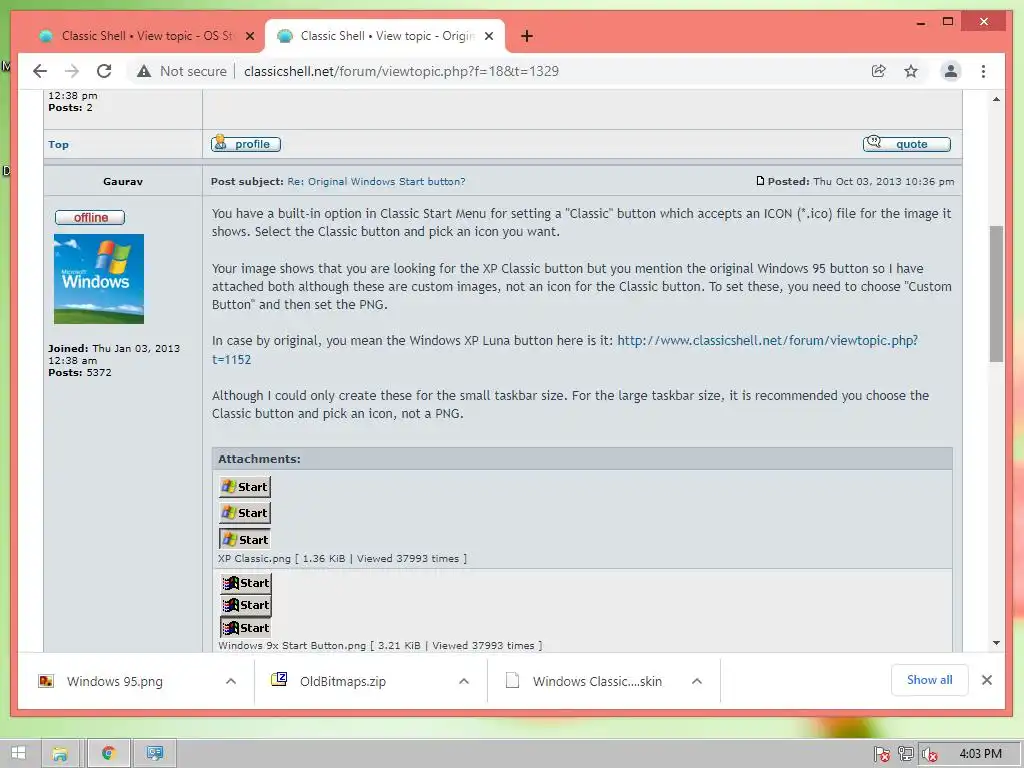This screenshot has height=768, width=1024.
Task: Click the 4:03 PM clock
Action: (x=980, y=754)
